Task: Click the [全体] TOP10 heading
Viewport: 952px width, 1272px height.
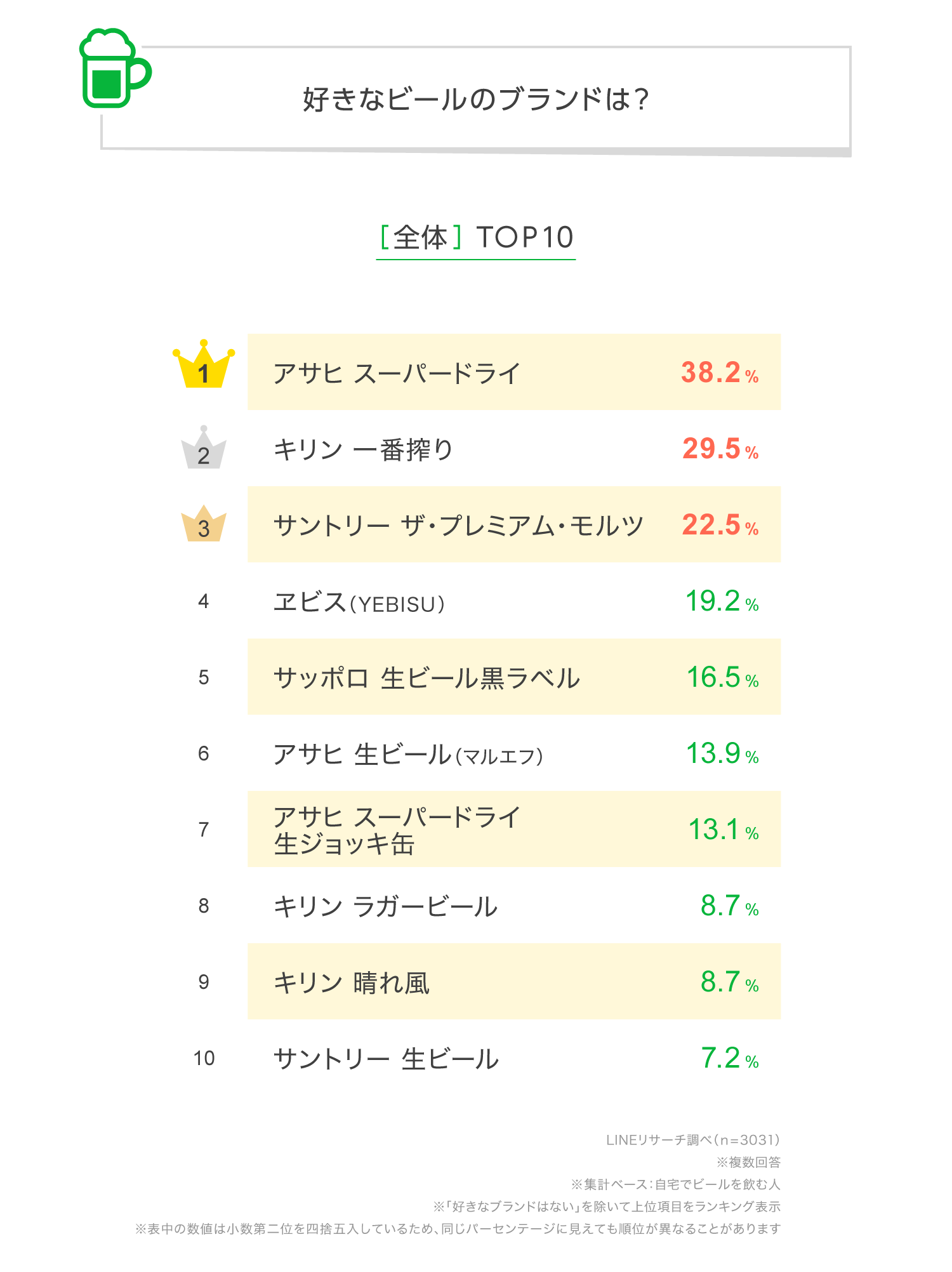Action: pyautogui.click(x=476, y=238)
